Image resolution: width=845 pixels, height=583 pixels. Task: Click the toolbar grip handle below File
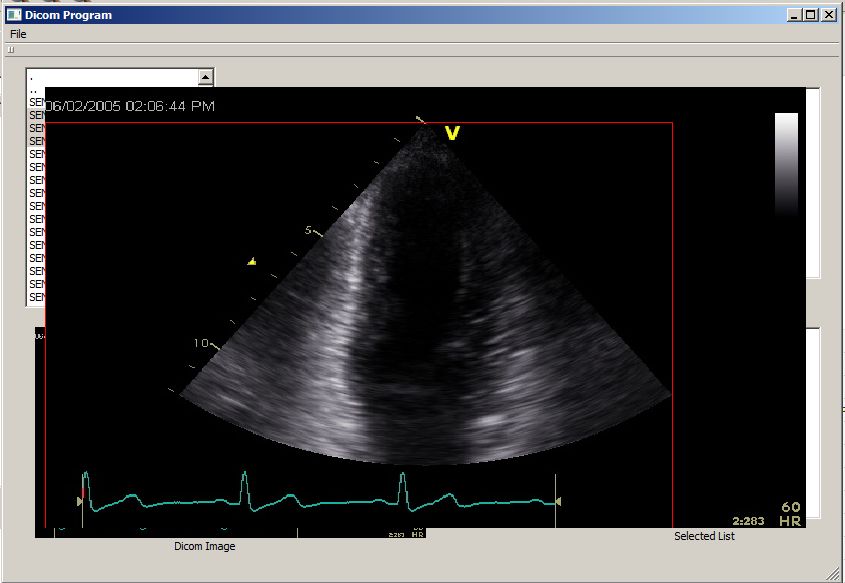[x=11, y=50]
